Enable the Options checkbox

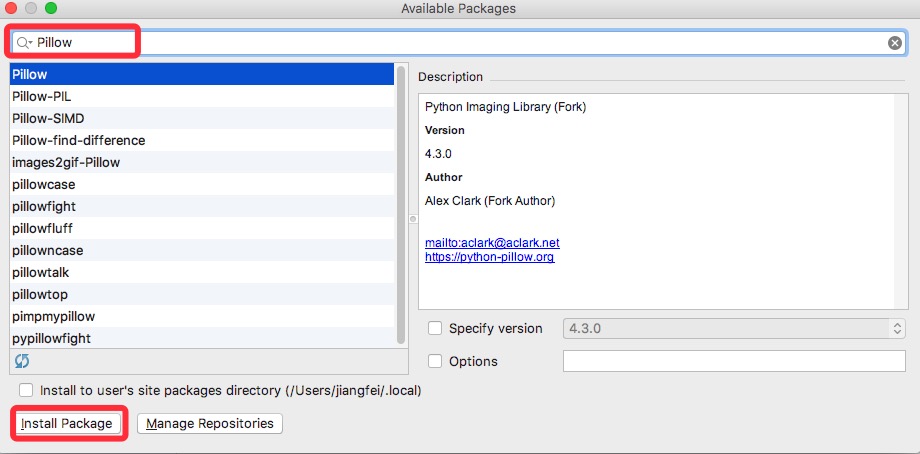click(435, 361)
